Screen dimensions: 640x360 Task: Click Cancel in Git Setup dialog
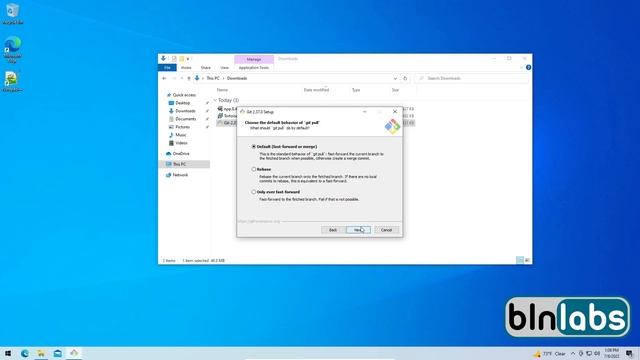(x=387, y=230)
